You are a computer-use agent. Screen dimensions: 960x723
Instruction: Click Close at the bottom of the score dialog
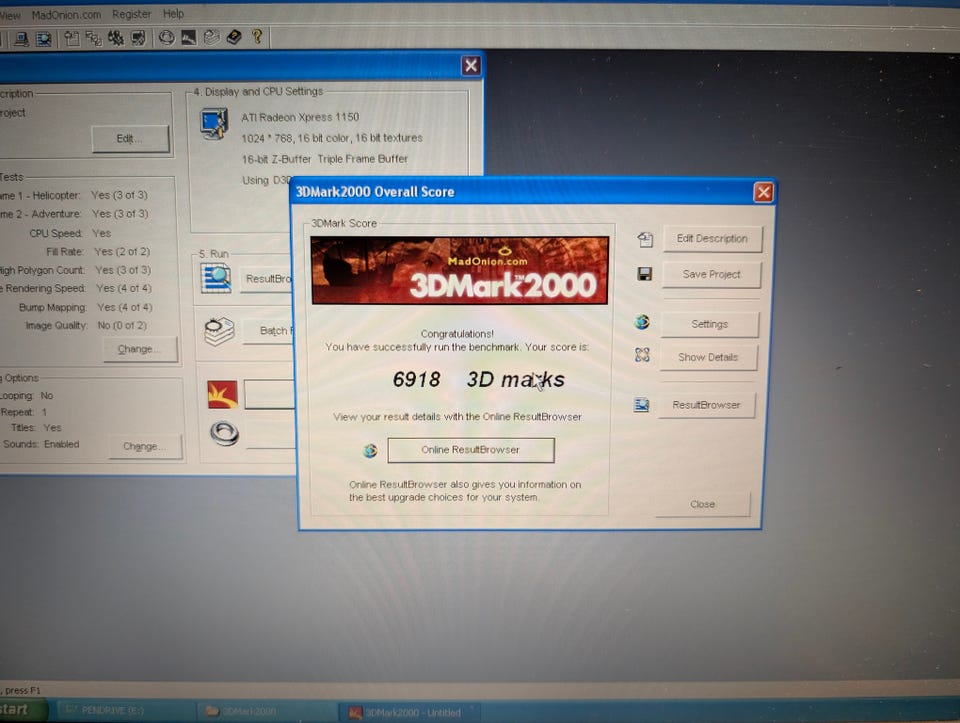point(702,504)
